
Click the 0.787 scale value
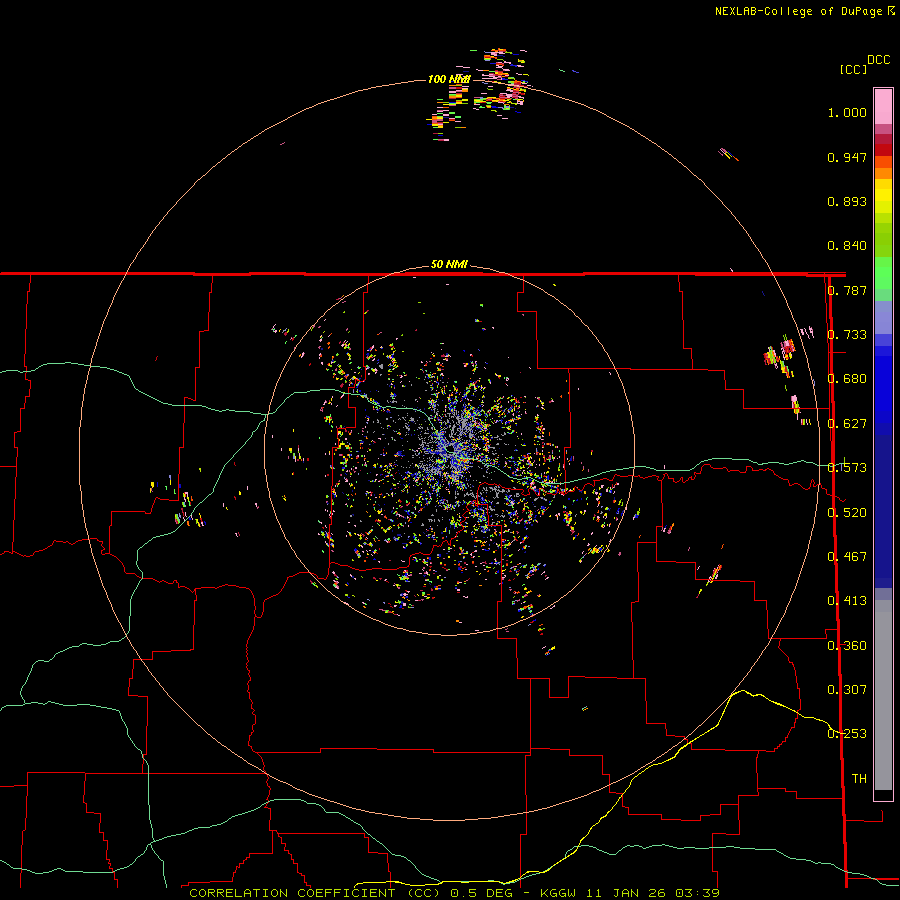847,290
